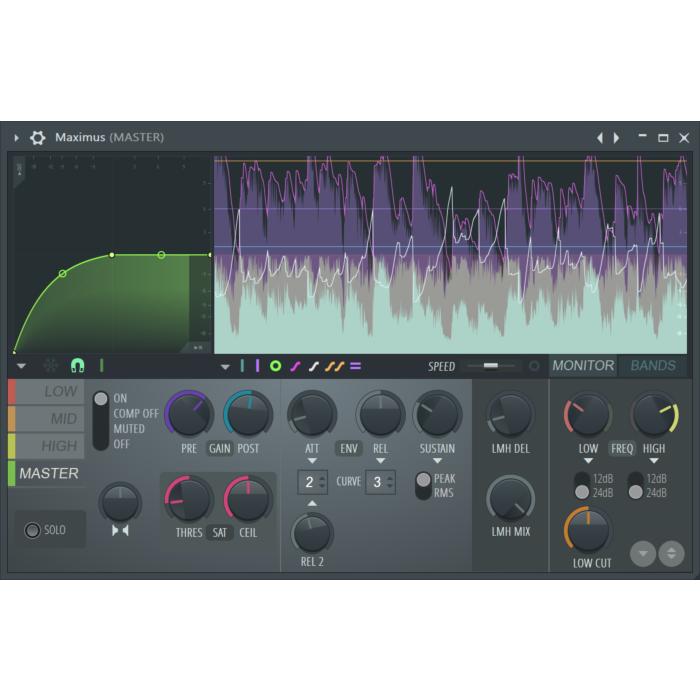Click the up arrow above REL 2
This screenshot has height=700, width=700.
click(312, 503)
